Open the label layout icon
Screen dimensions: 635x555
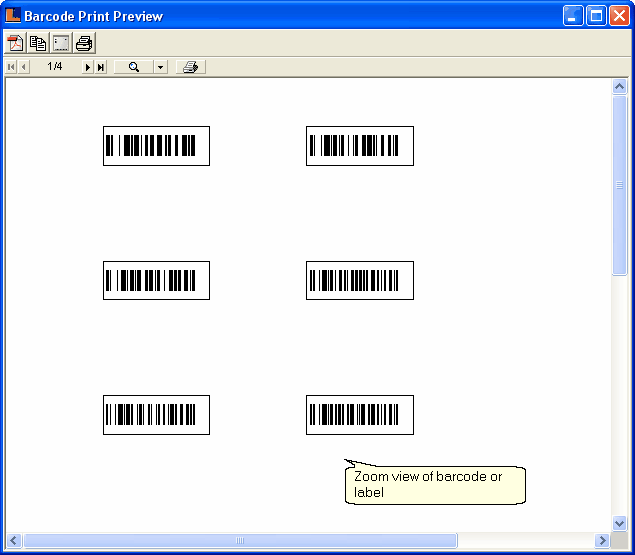pos(61,43)
